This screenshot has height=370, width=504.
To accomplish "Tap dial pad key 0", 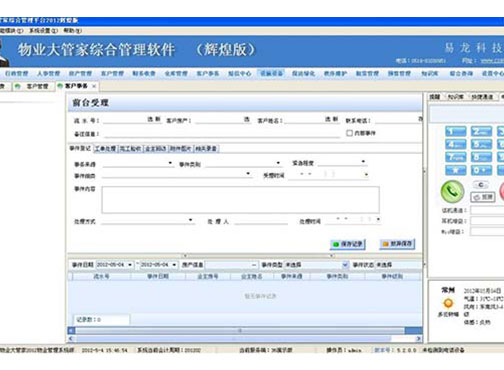I will pyautogui.click(x=481, y=170).
